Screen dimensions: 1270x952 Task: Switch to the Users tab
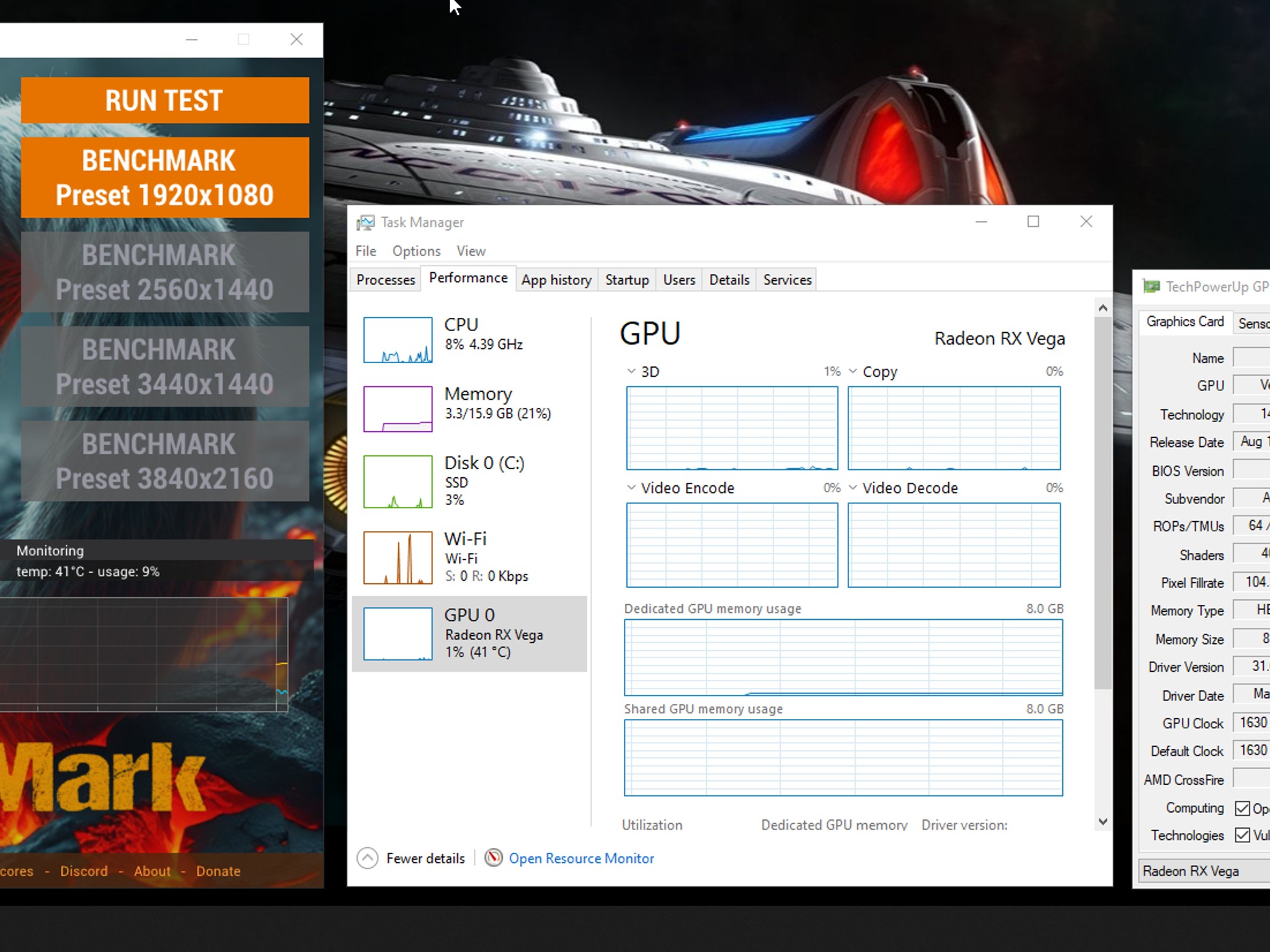679,280
